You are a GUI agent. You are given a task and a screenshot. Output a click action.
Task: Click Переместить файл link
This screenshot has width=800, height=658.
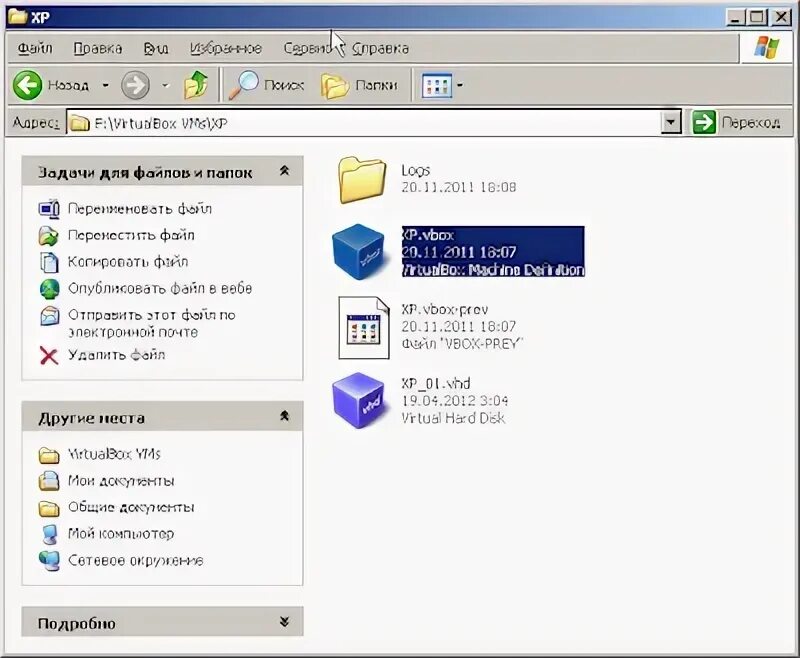point(131,235)
